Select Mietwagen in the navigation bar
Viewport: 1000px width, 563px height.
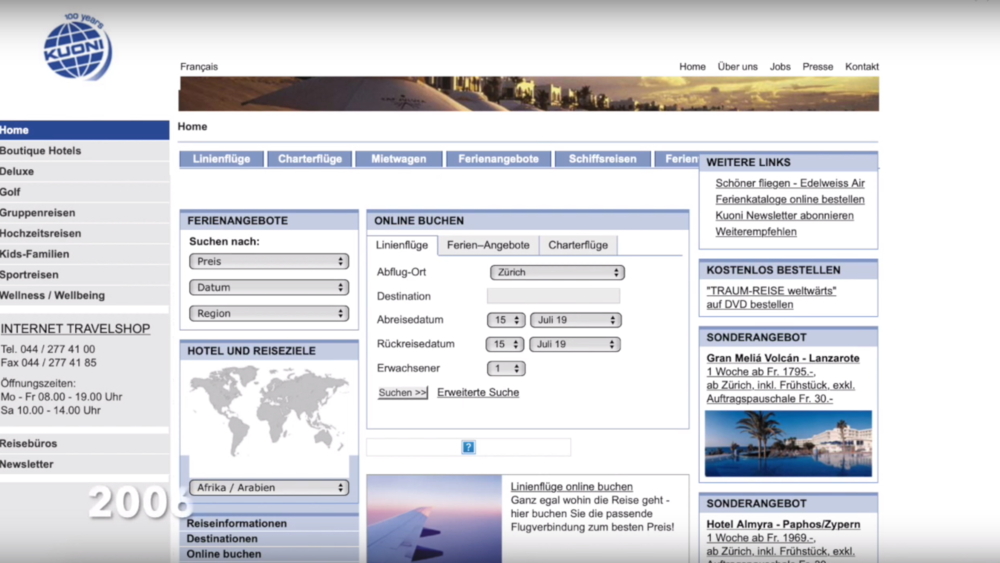398,159
